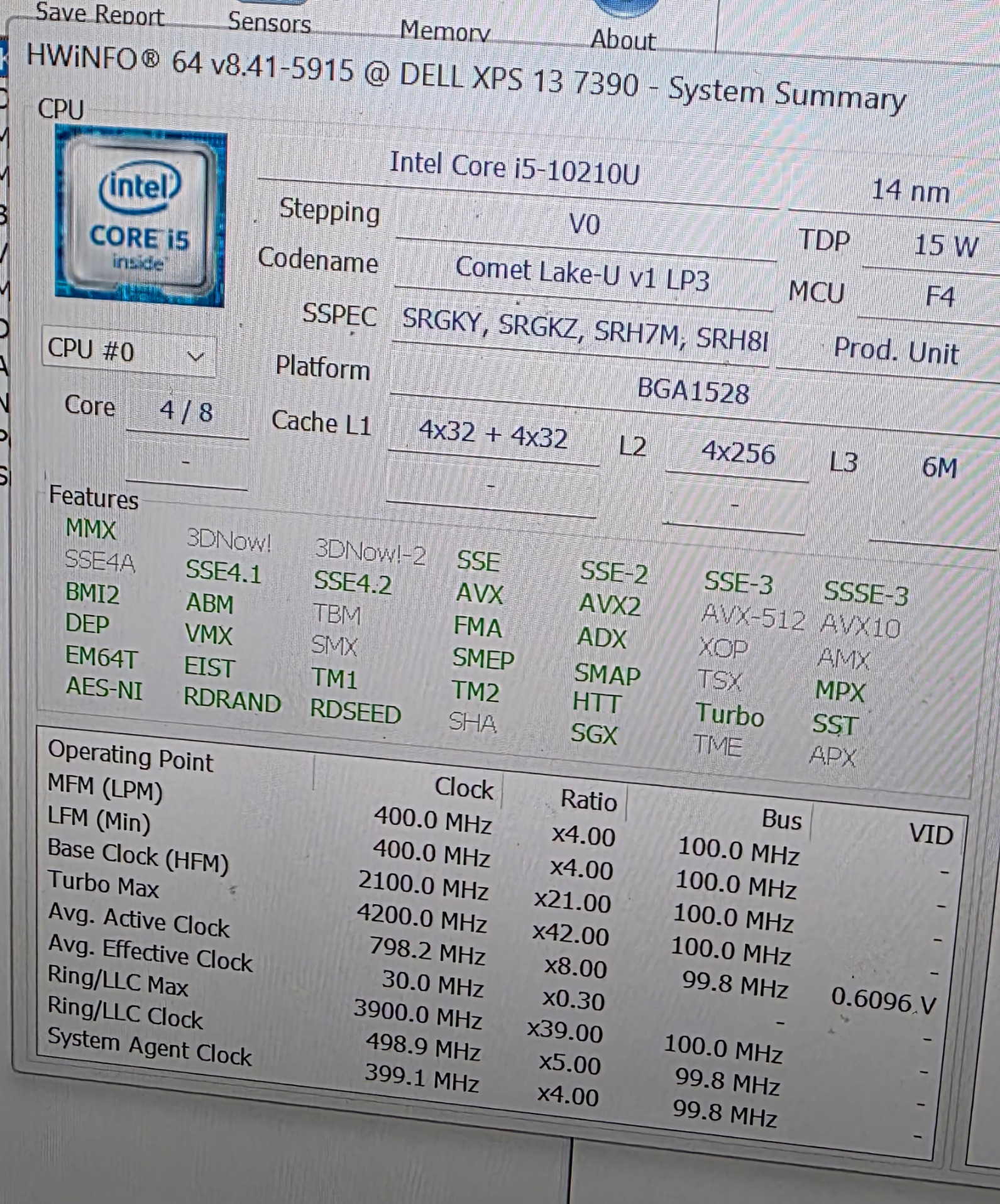Click the 15 W TDP value
This screenshot has width=1000, height=1204.
coord(946,245)
